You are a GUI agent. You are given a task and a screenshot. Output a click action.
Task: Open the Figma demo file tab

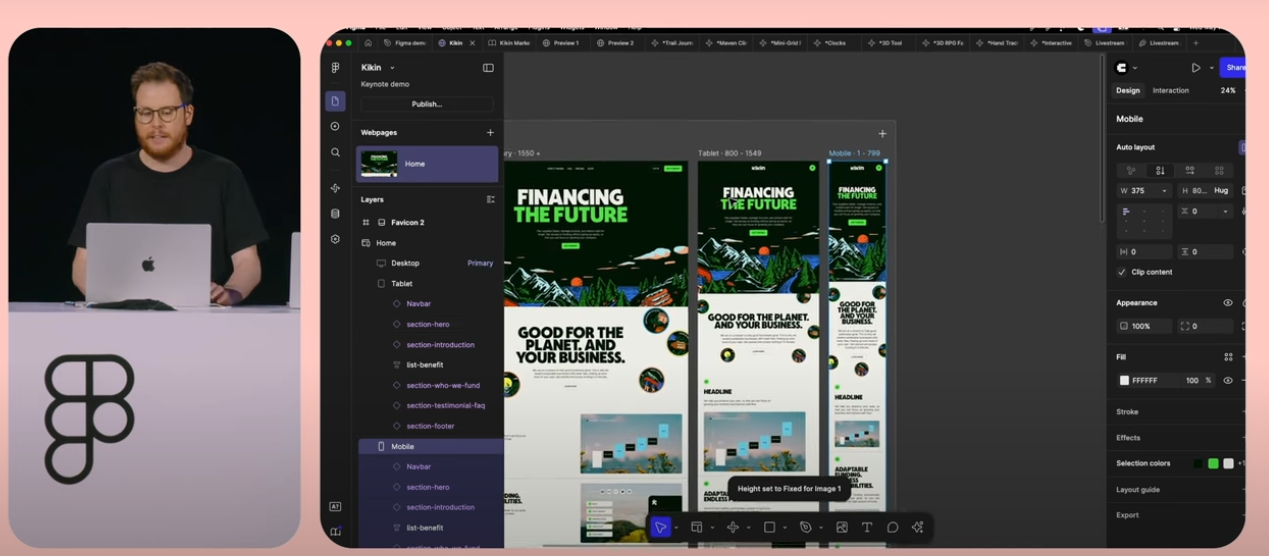pyautogui.click(x=404, y=43)
